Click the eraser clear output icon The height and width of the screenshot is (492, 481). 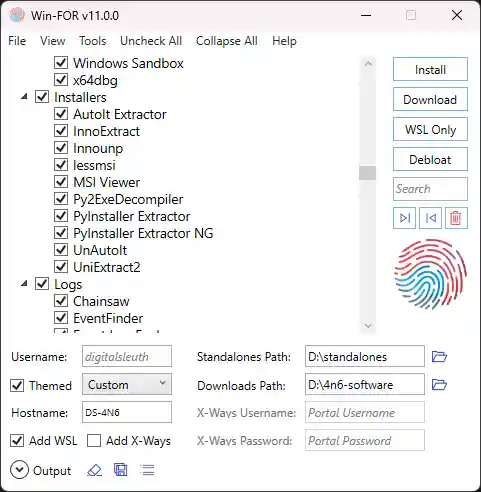94,470
